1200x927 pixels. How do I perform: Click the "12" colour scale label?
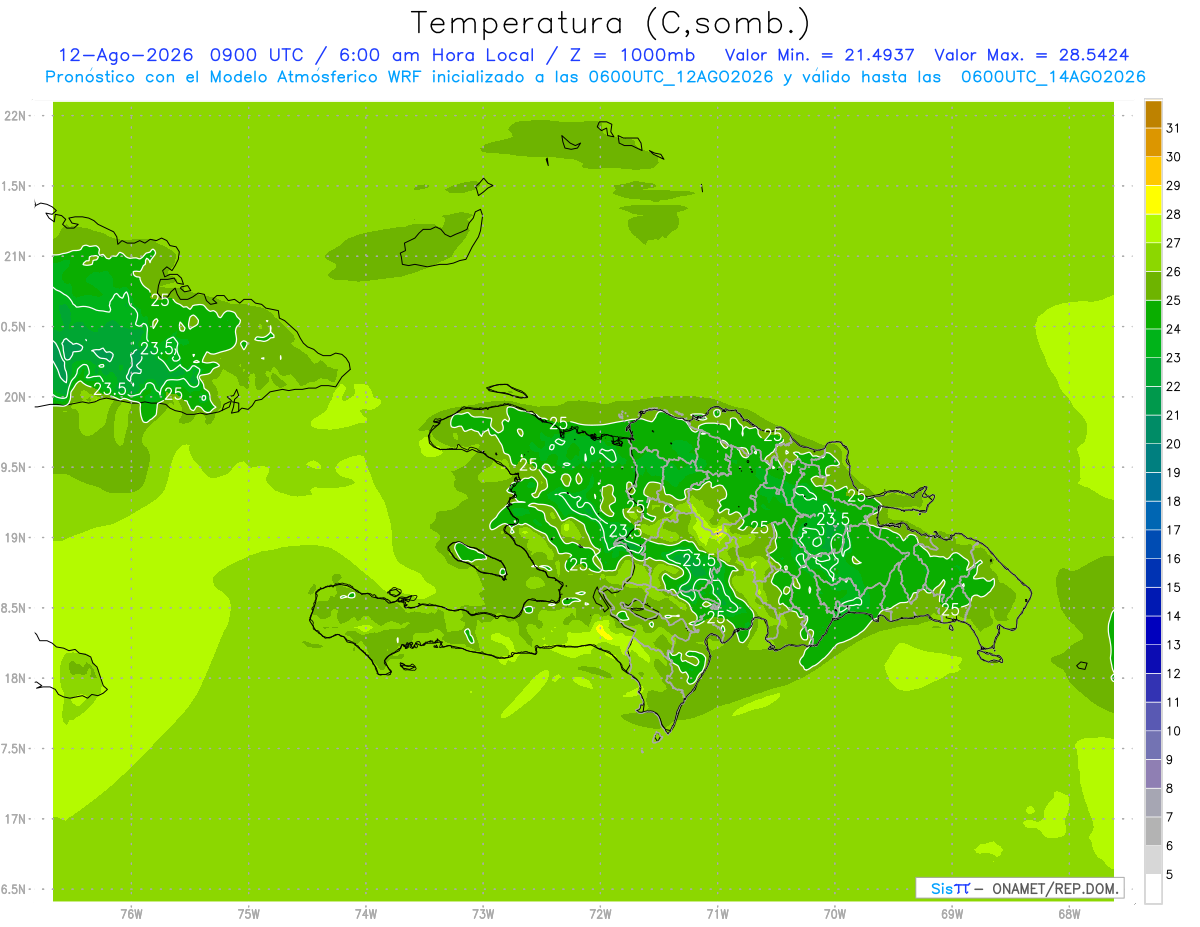coord(1174,673)
